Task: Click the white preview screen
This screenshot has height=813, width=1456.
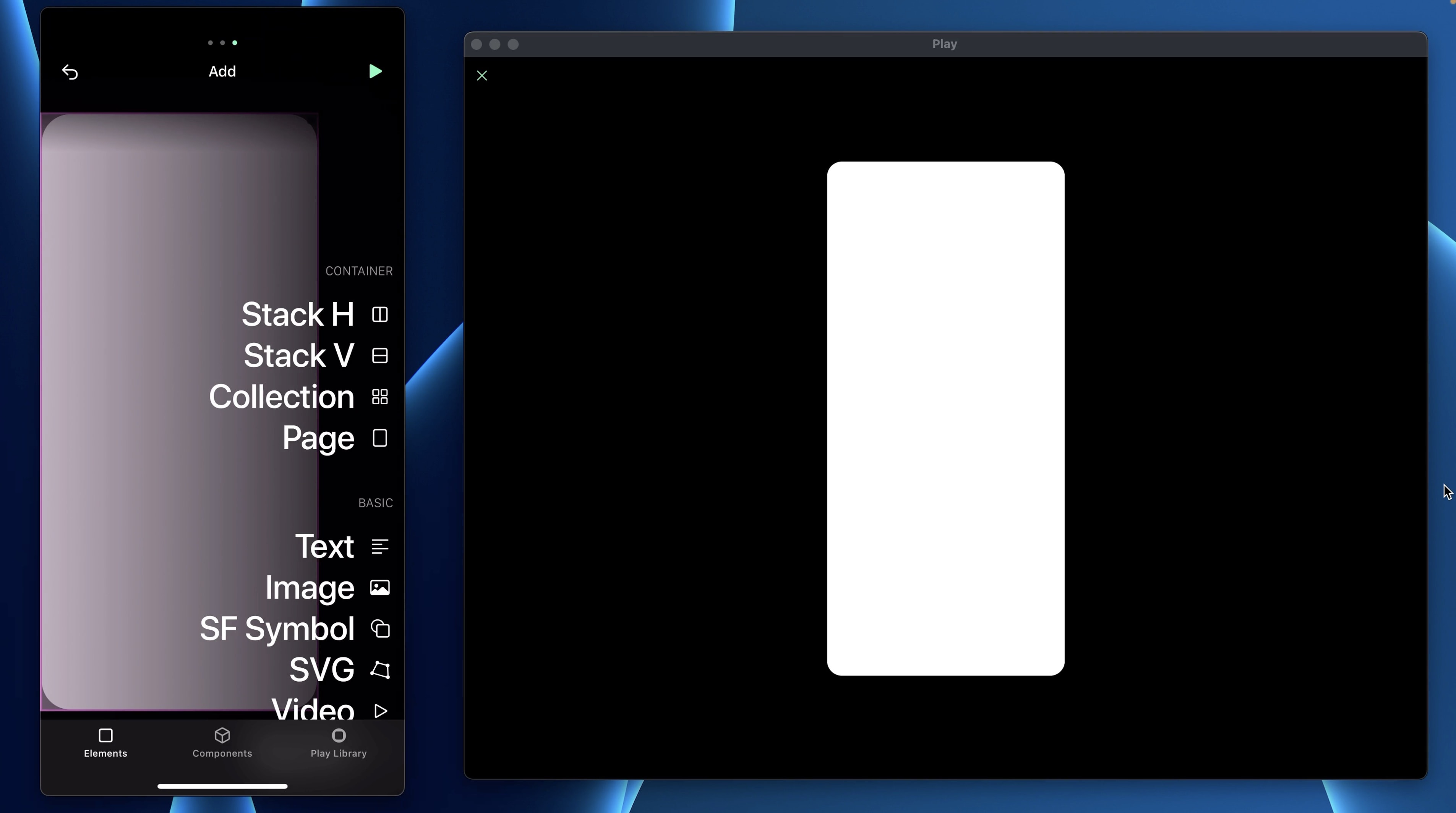Action: pos(945,418)
